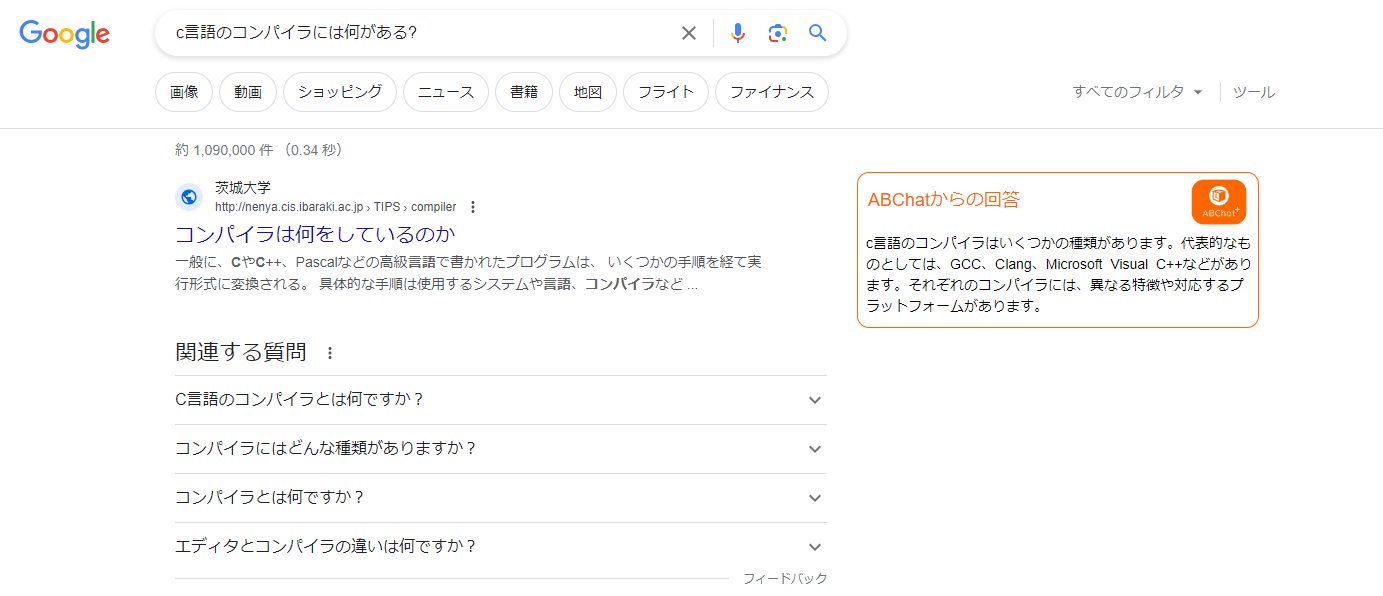Screen dimensions: 1383x596
Task: Open ツール options
Action: (x=1253, y=91)
